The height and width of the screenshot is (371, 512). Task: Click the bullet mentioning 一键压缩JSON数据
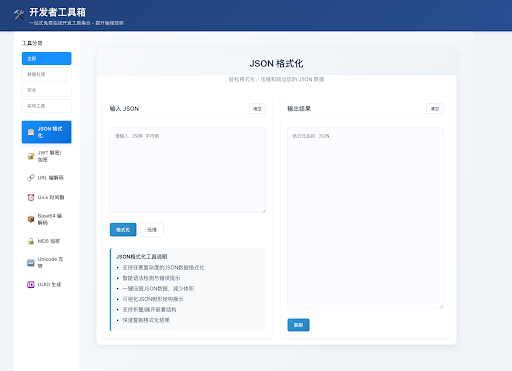coord(158,289)
